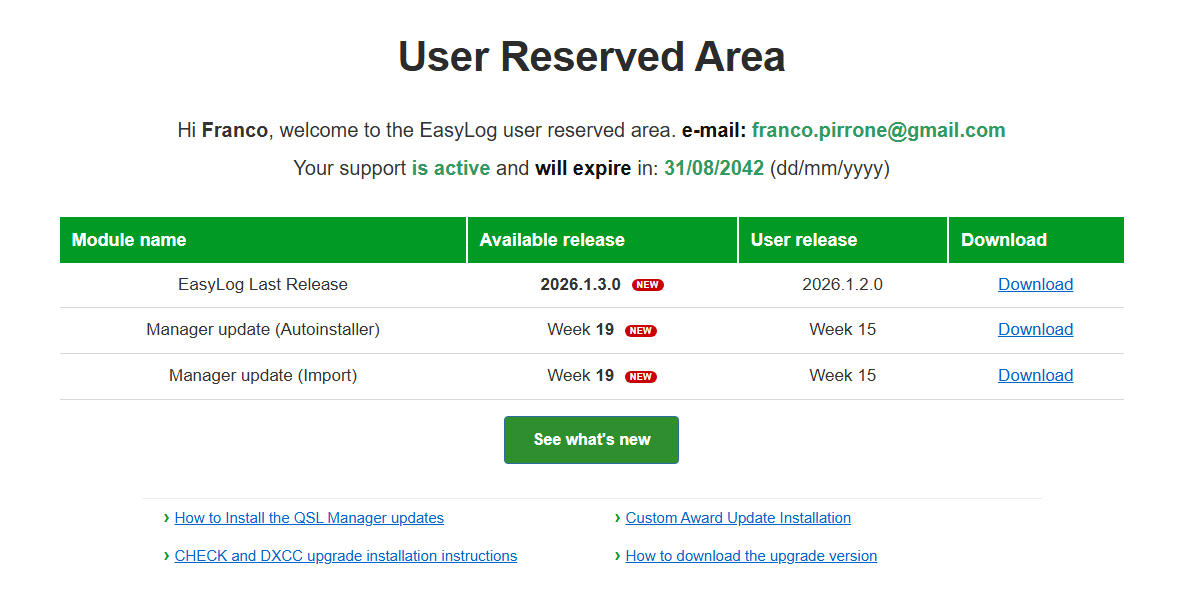1181x596 pixels.
Task: Click the user release 2026.1.2.0
Action: [842, 284]
